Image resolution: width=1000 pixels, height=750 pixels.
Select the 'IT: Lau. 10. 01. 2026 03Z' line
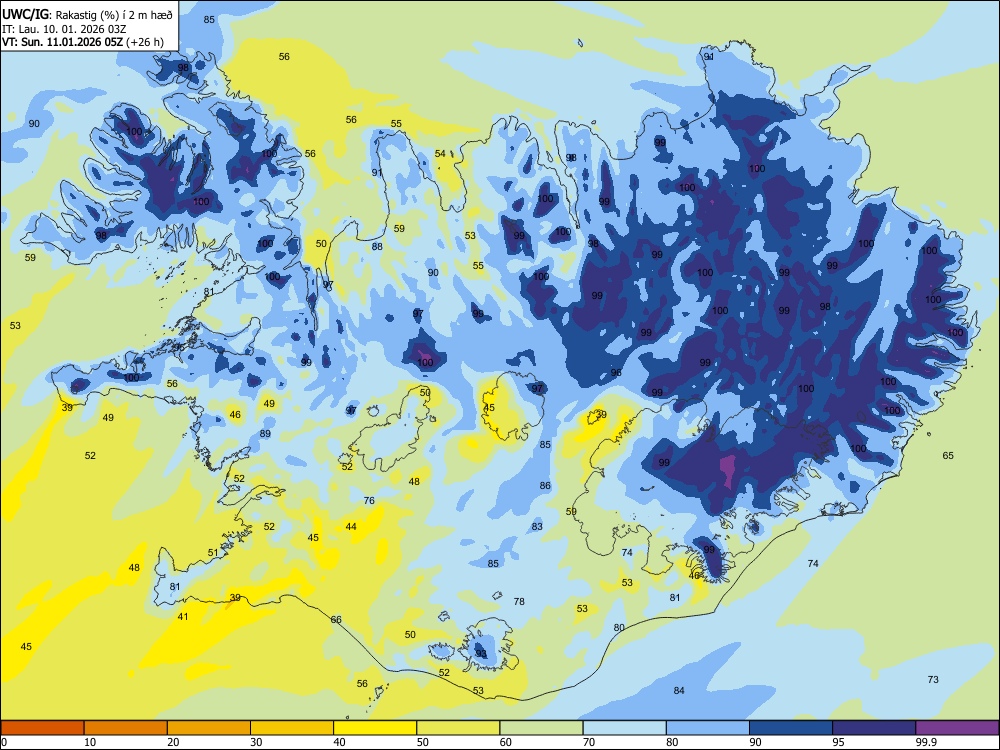pyautogui.click(x=64, y=29)
